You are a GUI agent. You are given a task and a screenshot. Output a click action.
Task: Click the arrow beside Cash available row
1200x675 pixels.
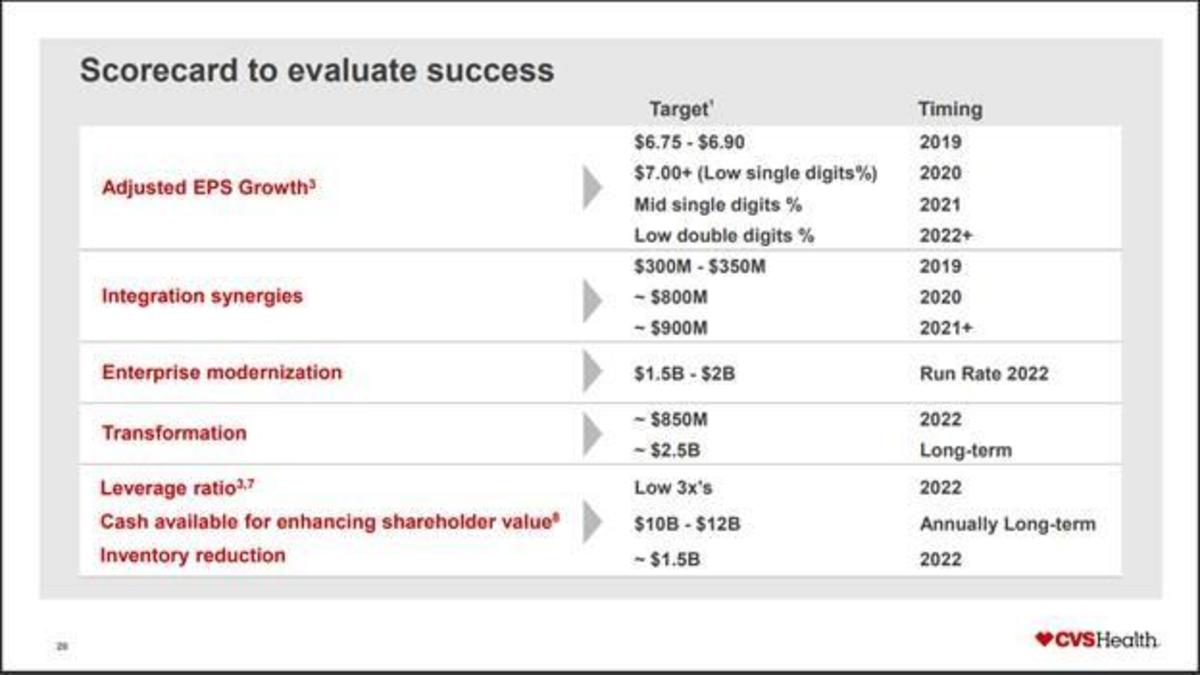pos(592,522)
